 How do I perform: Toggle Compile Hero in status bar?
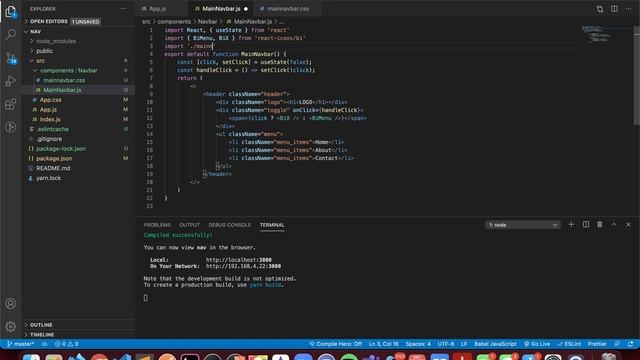pos(336,344)
